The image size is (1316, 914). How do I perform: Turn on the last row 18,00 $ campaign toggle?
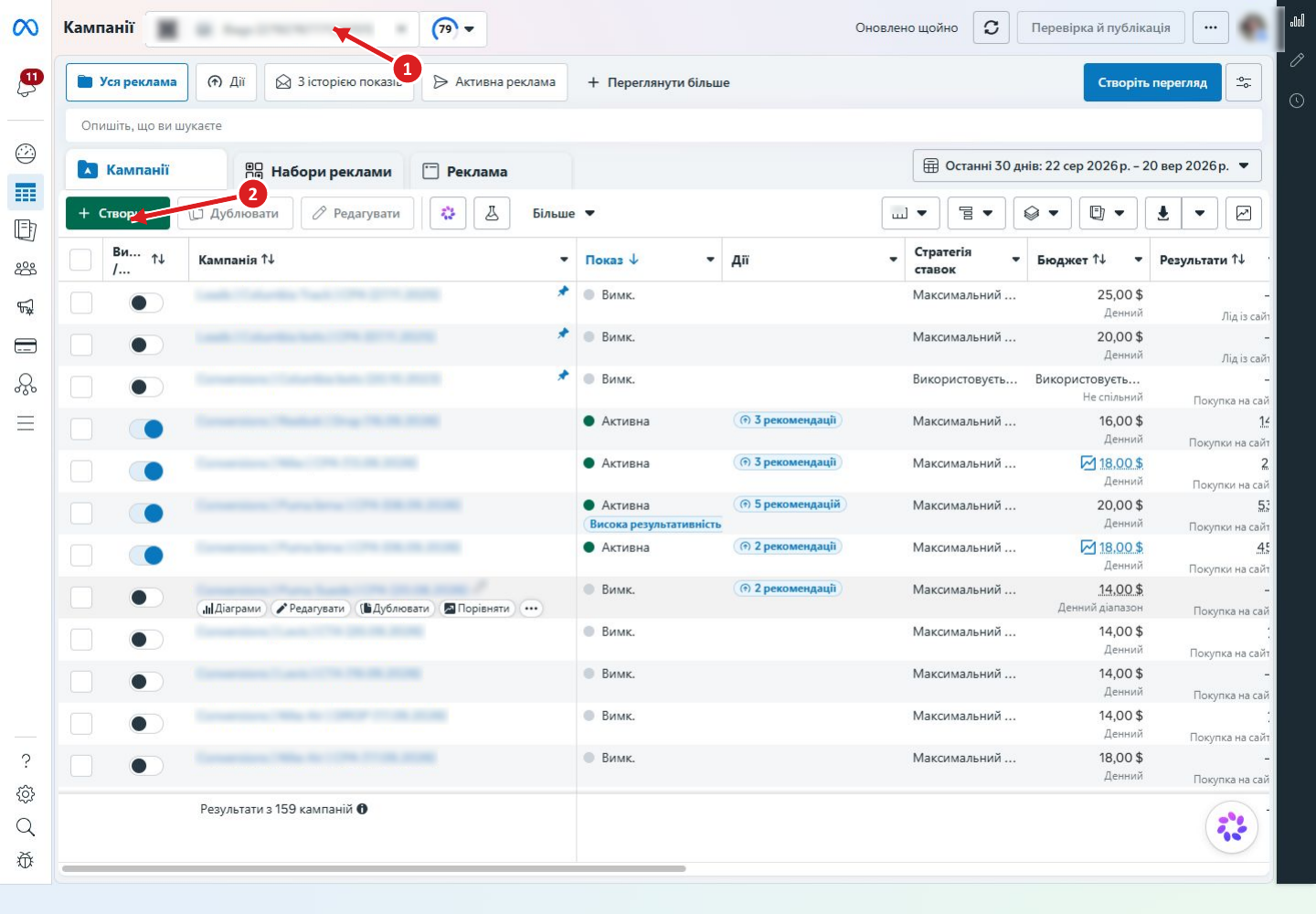(146, 765)
